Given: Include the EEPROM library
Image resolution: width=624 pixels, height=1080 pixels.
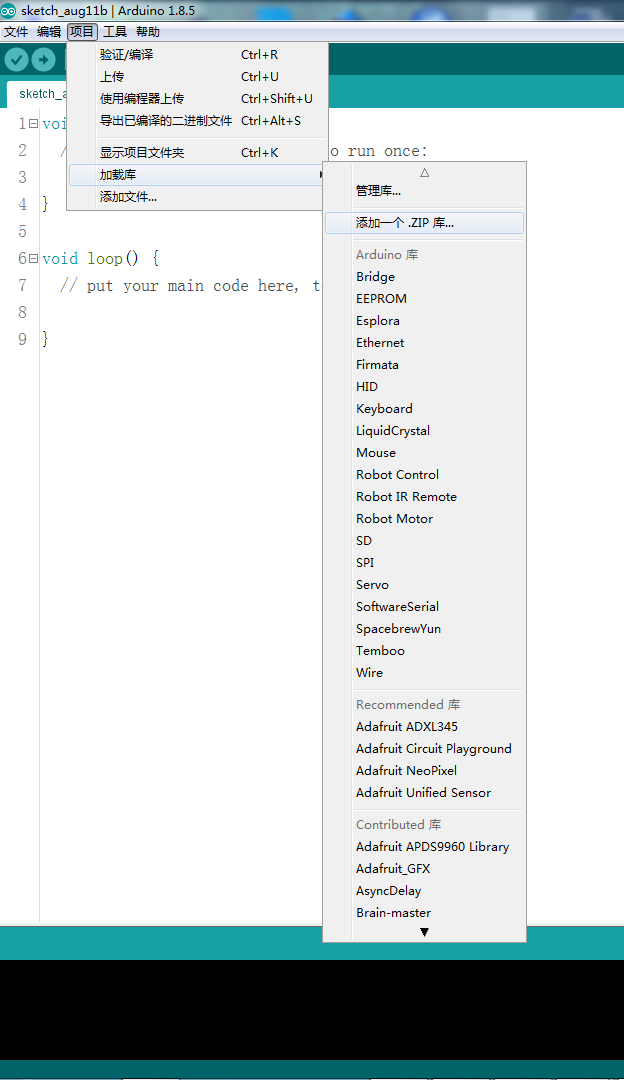Looking at the screenshot, I should (x=424, y=299).
